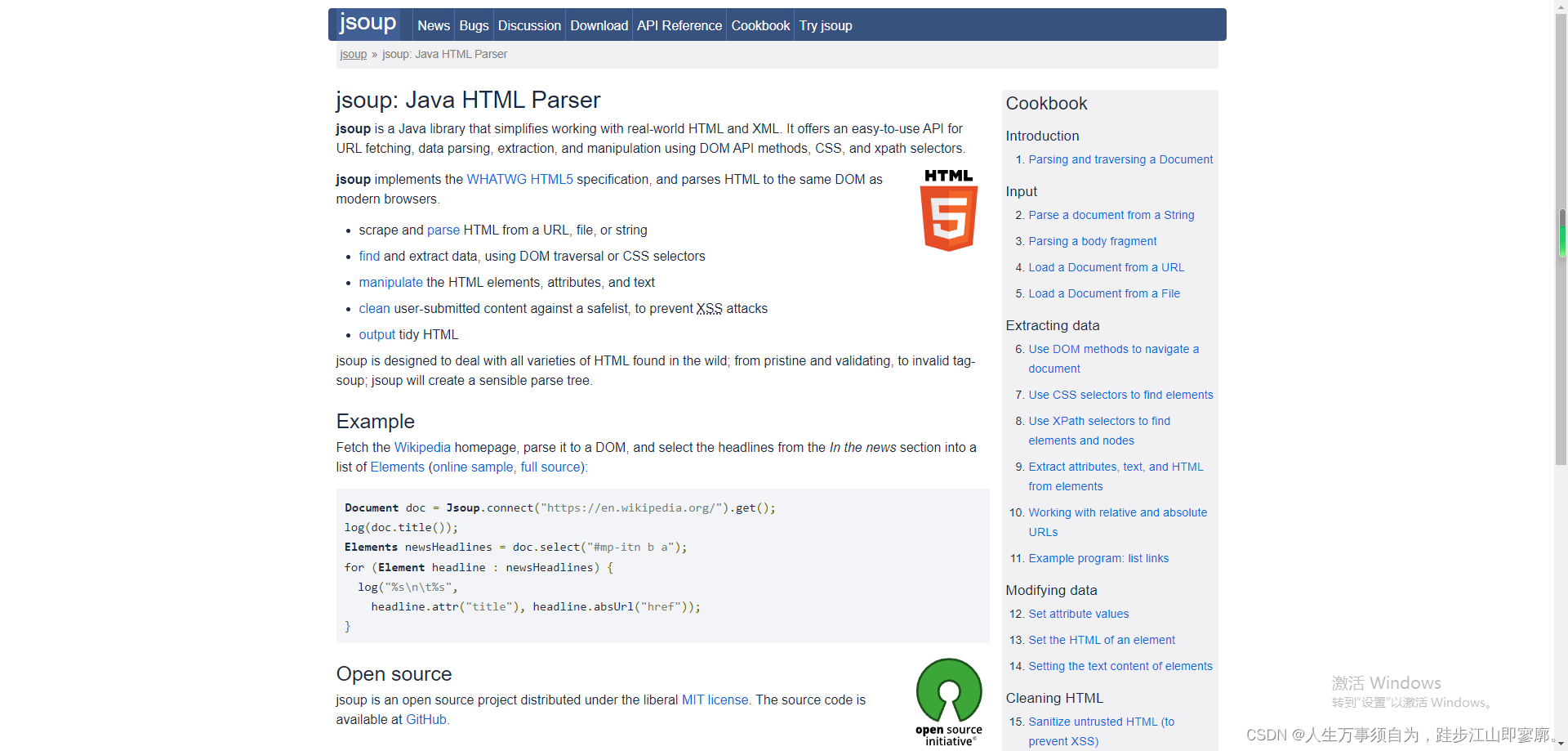Go to the Discussion page
This screenshot has height=751, width=1568.
529,25
